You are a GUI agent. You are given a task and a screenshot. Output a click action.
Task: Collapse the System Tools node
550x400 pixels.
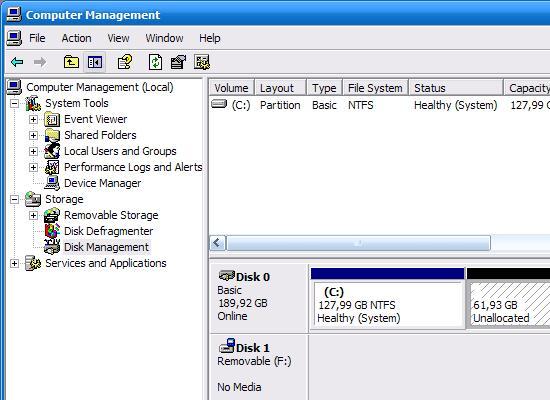click(14, 103)
